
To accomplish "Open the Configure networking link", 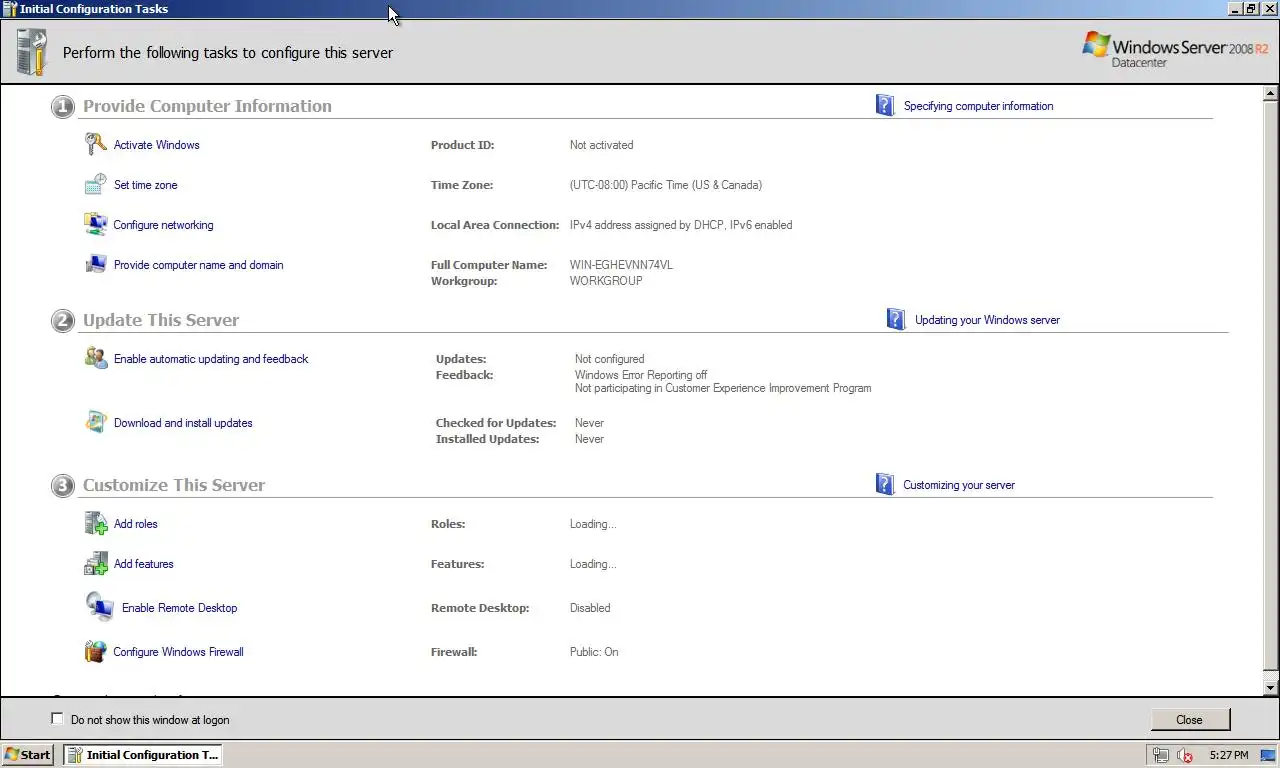I will point(163,225).
